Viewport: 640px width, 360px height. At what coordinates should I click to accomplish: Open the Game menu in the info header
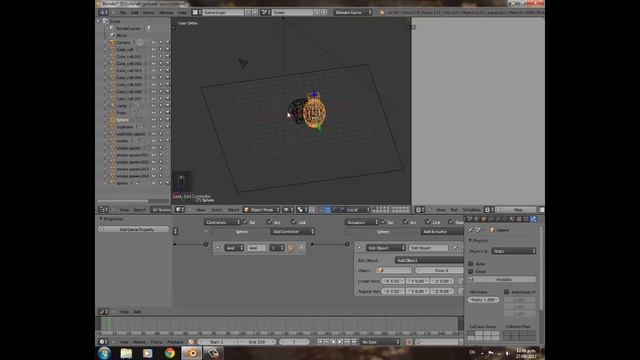(148, 13)
